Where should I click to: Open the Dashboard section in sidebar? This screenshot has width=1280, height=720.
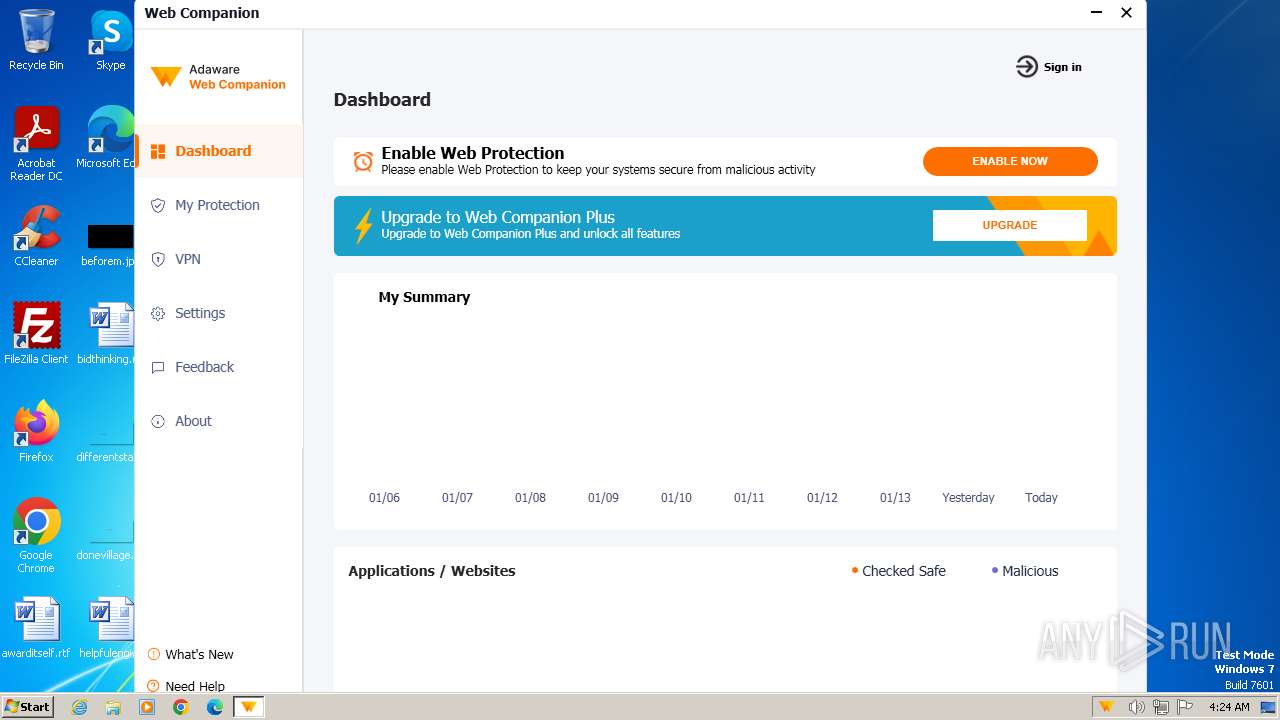[x=218, y=151]
